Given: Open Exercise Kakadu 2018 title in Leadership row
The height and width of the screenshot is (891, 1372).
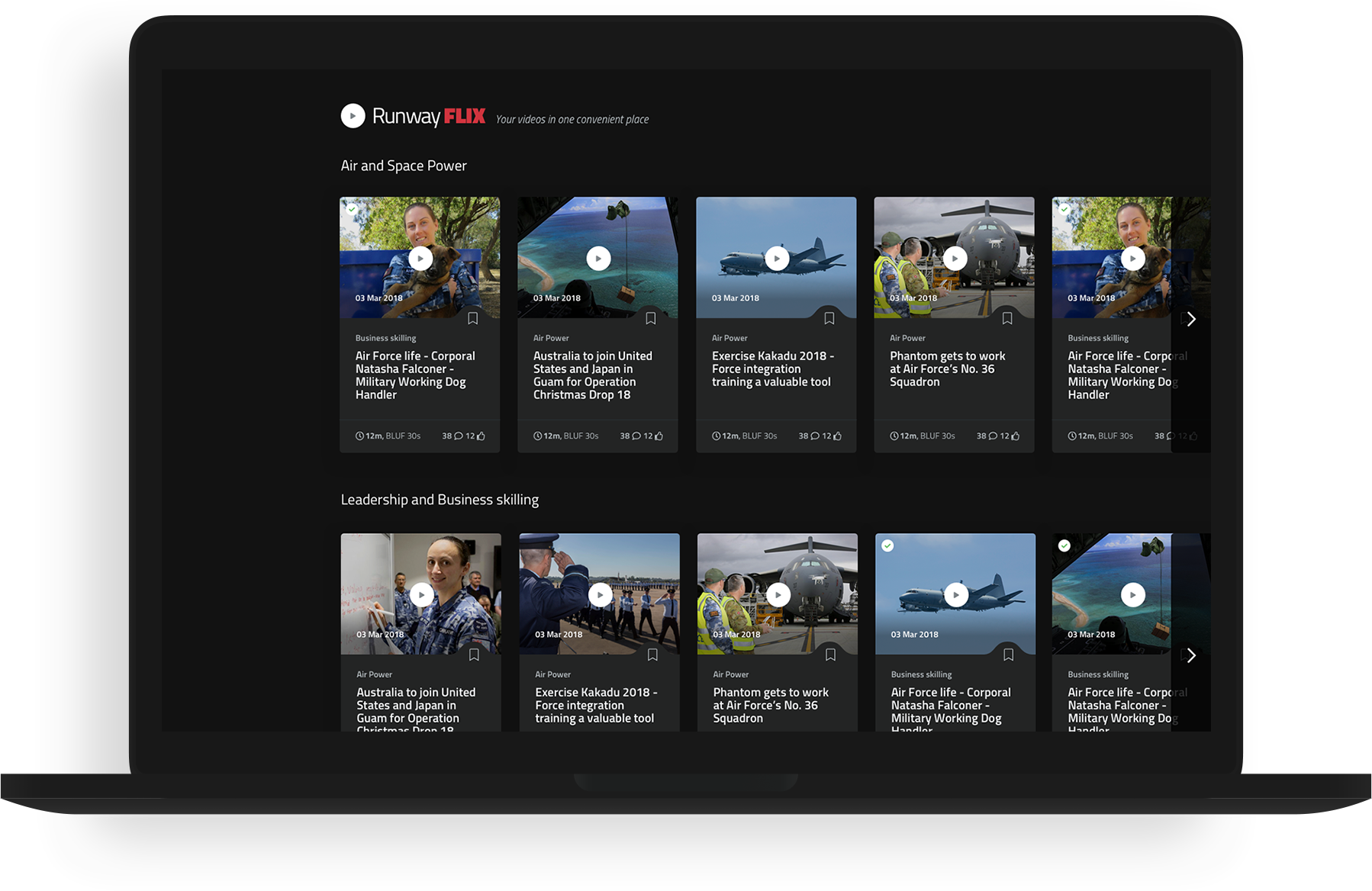Looking at the screenshot, I should [595, 706].
